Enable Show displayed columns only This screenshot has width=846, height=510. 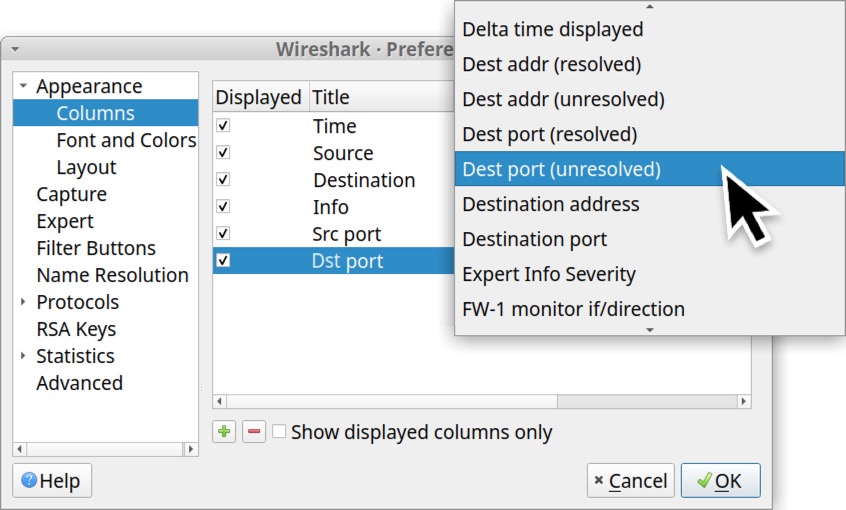[x=279, y=431]
